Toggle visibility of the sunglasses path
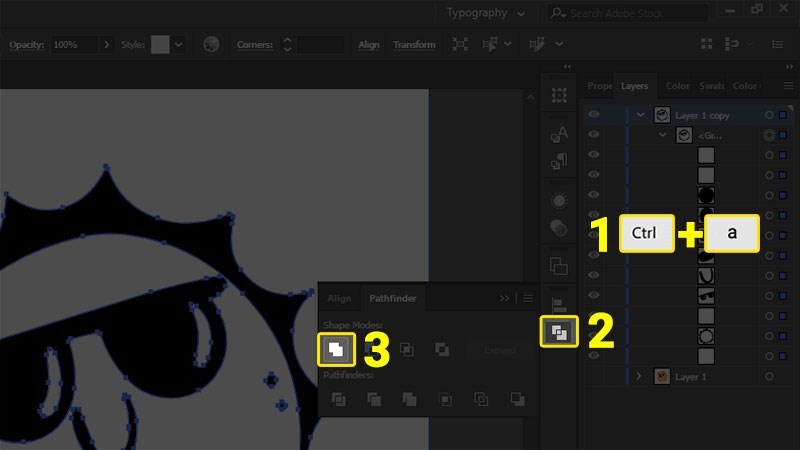Viewport: 800px width, 450px height. 594,295
